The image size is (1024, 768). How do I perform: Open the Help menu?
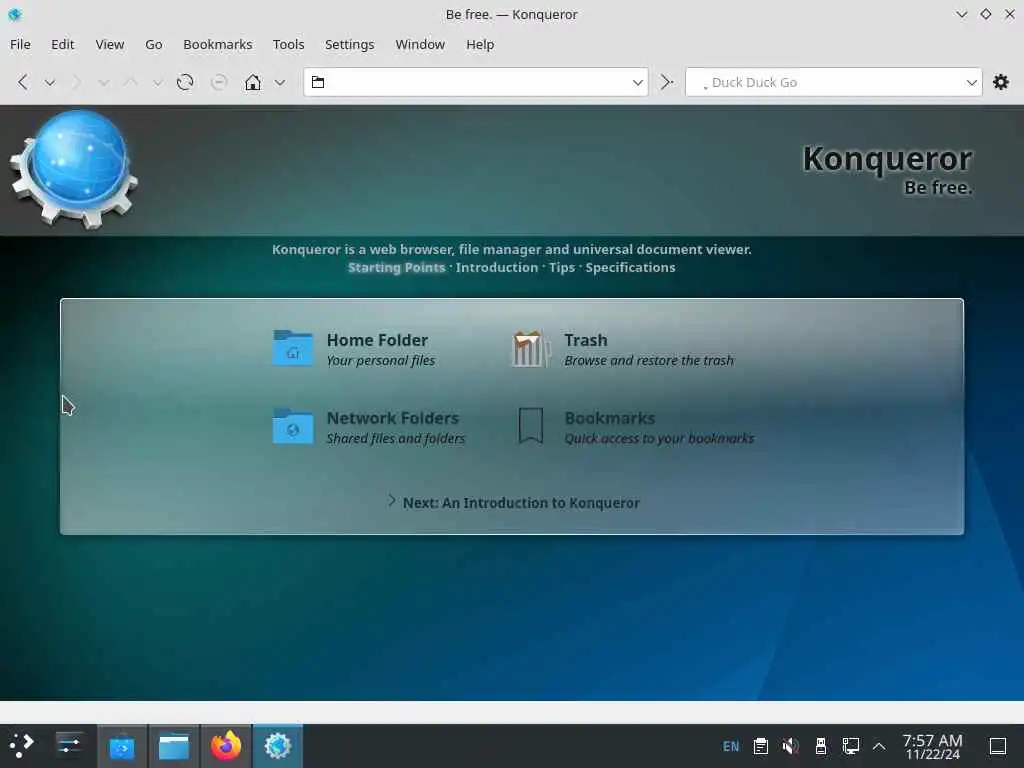tap(480, 44)
